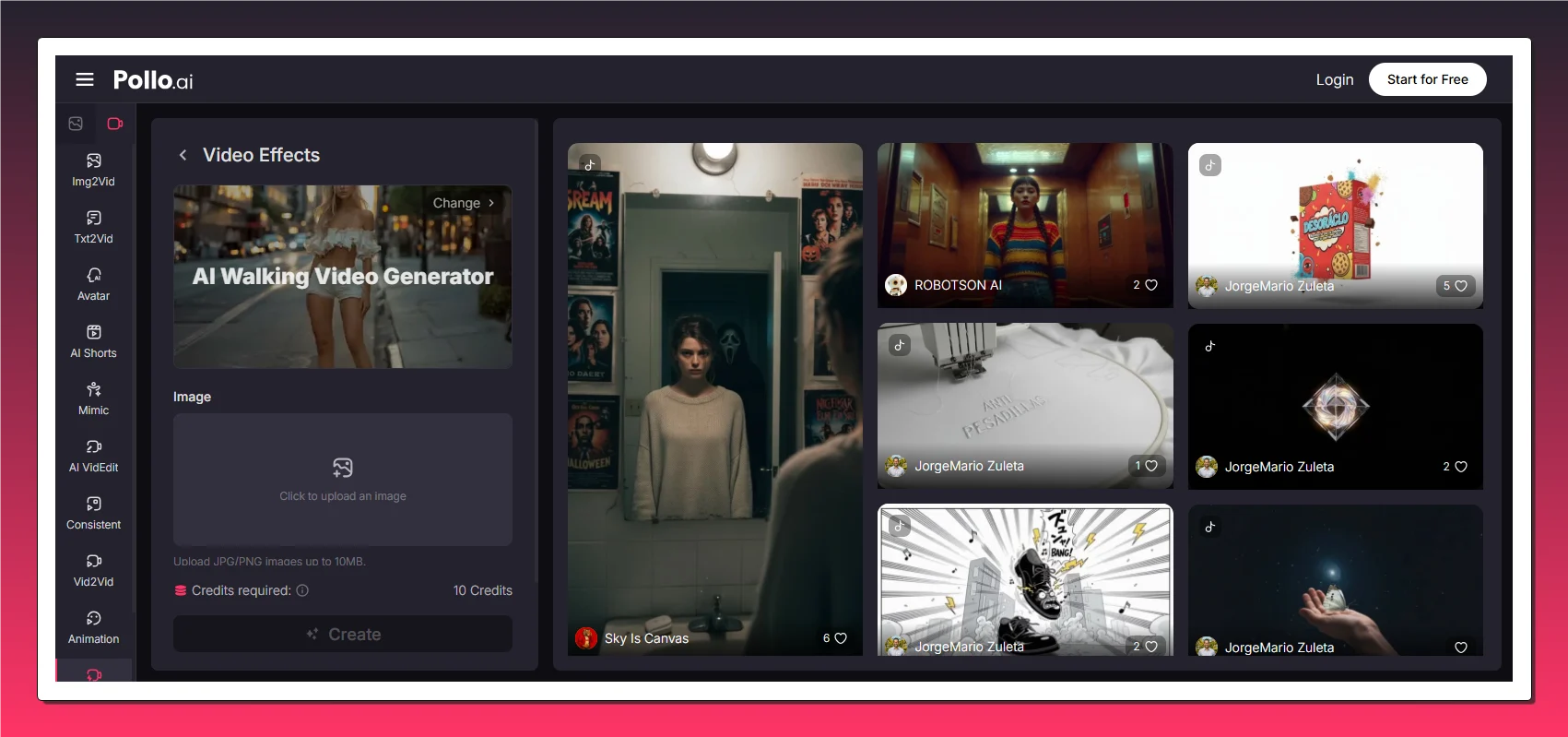Like the ROBOTSON AI video
The image size is (1568, 737).
pyautogui.click(x=1150, y=285)
